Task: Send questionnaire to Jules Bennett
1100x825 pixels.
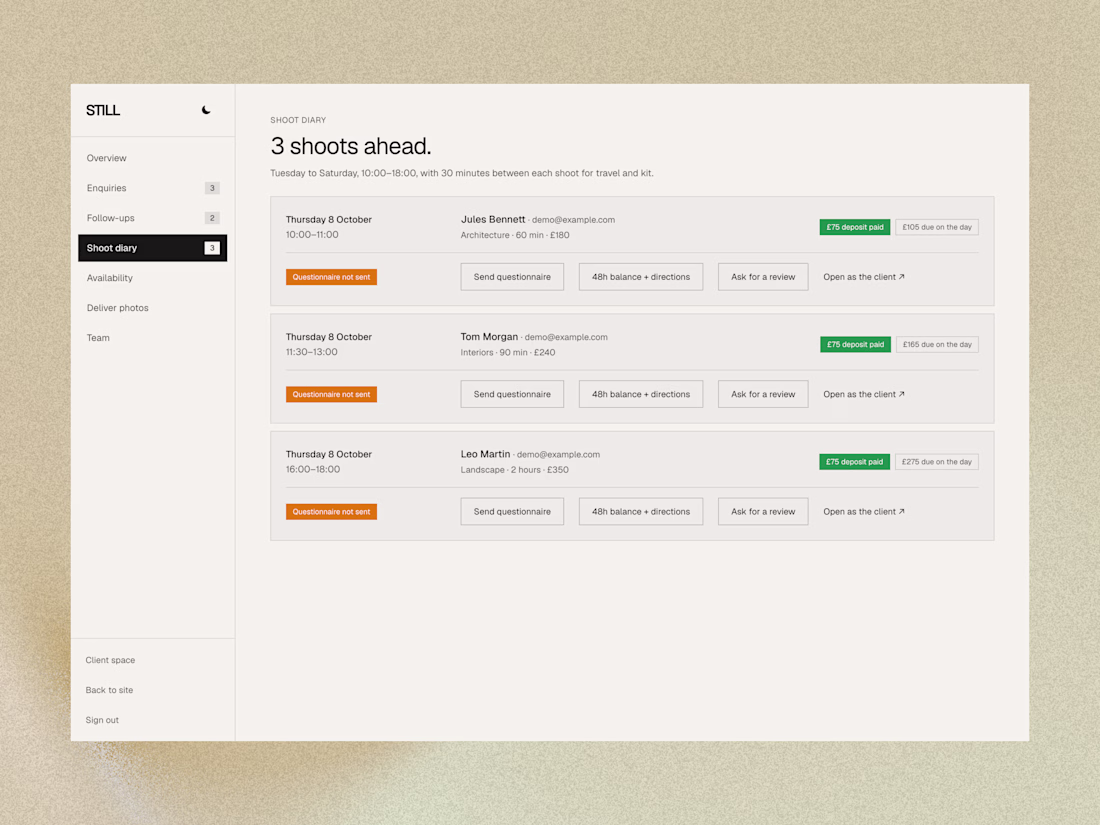Action: pos(512,277)
